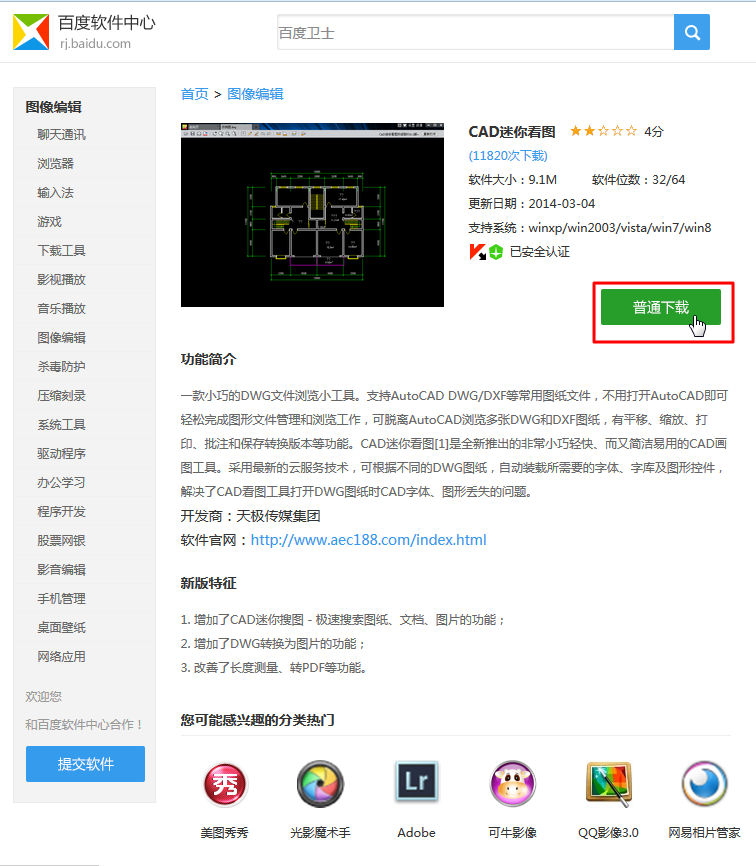Click the 图像编辑 sidebar heading
The width and height of the screenshot is (756, 866).
pos(54,107)
